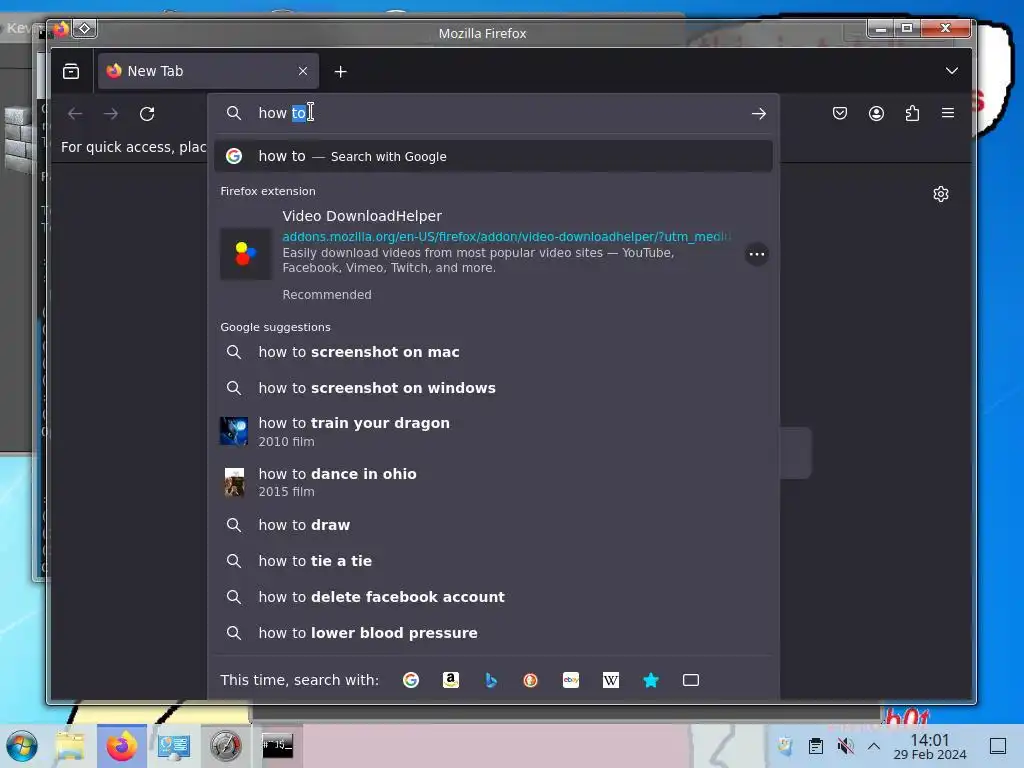
Task: Choose suggestion 'how to screenshot on mac'
Action: (x=493, y=352)
